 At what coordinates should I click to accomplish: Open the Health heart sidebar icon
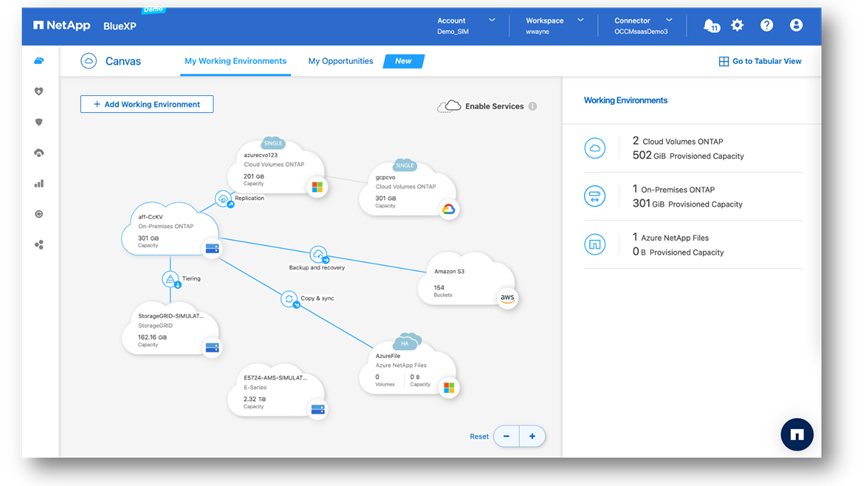(x=39, y=91)
